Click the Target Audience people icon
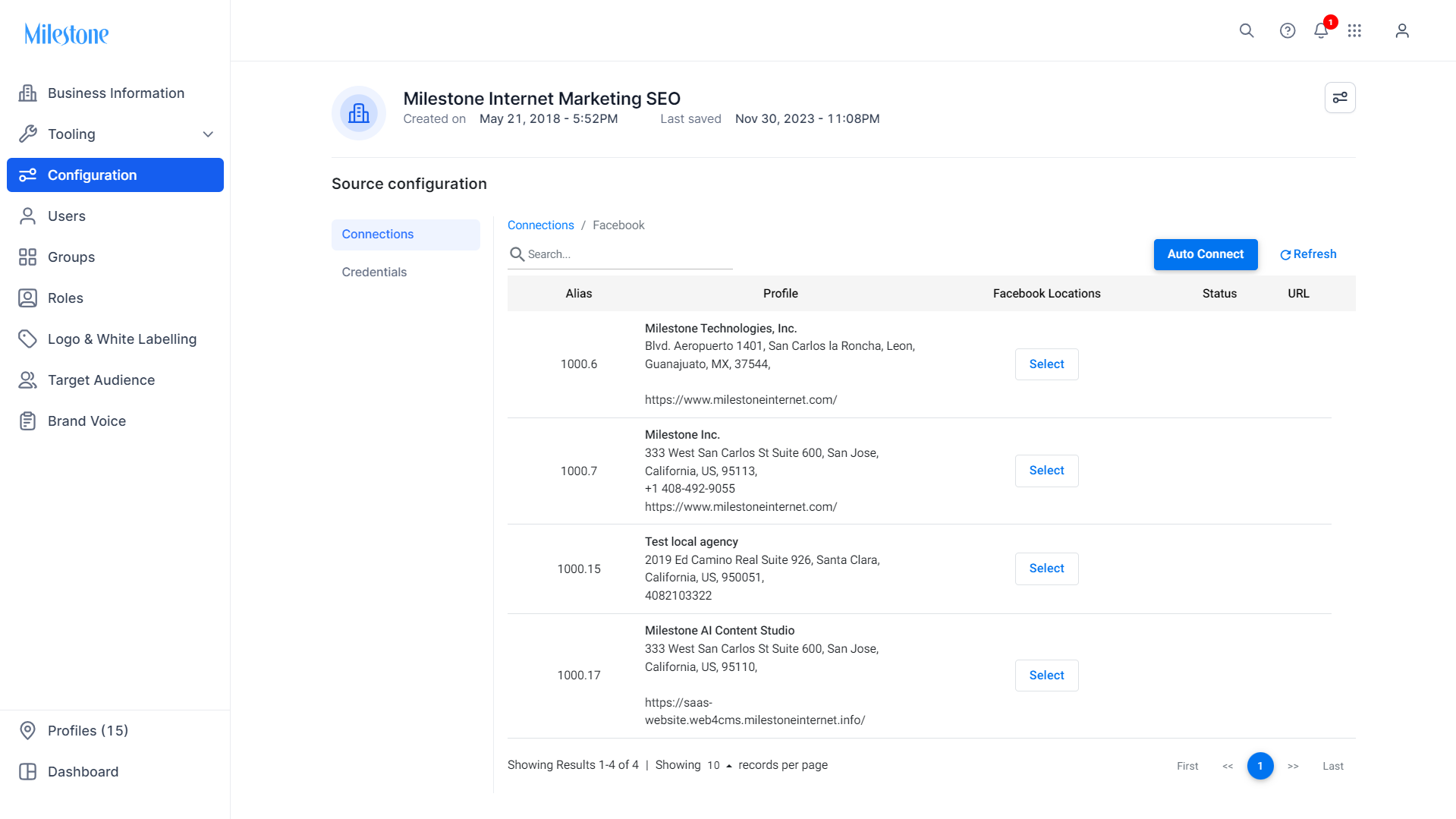Screen dimensions: 1456x819 tap(28, 380)
